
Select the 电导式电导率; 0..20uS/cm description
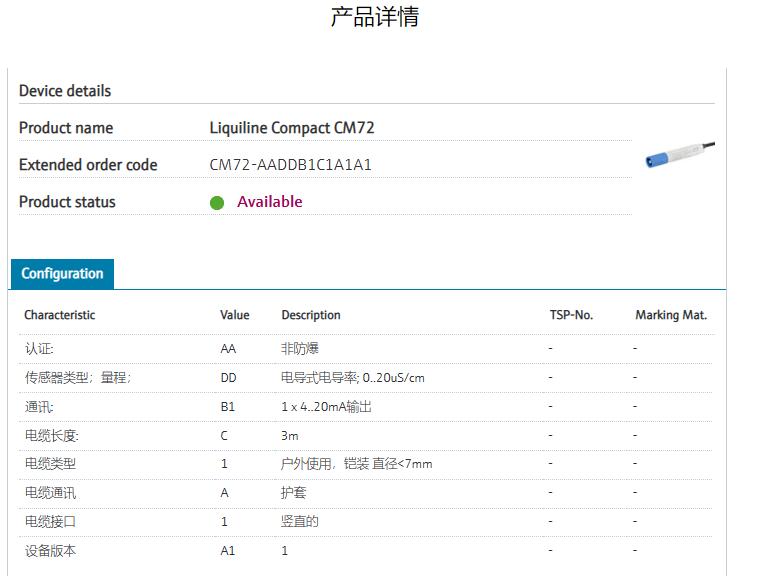click(x=353, y=378)
